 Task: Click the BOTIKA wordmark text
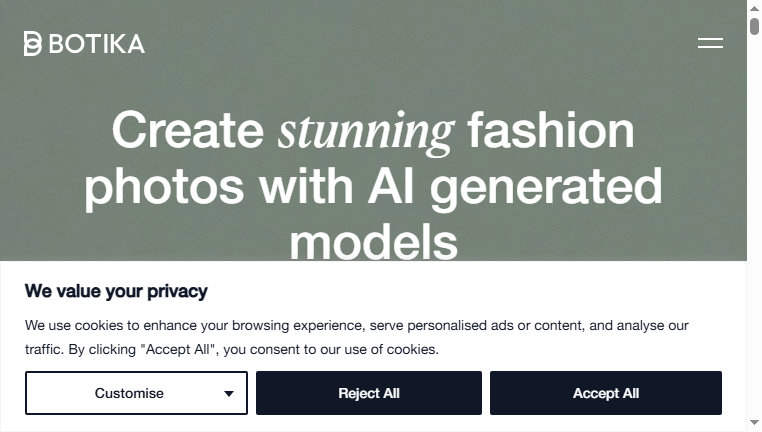(x=97, y=44)
